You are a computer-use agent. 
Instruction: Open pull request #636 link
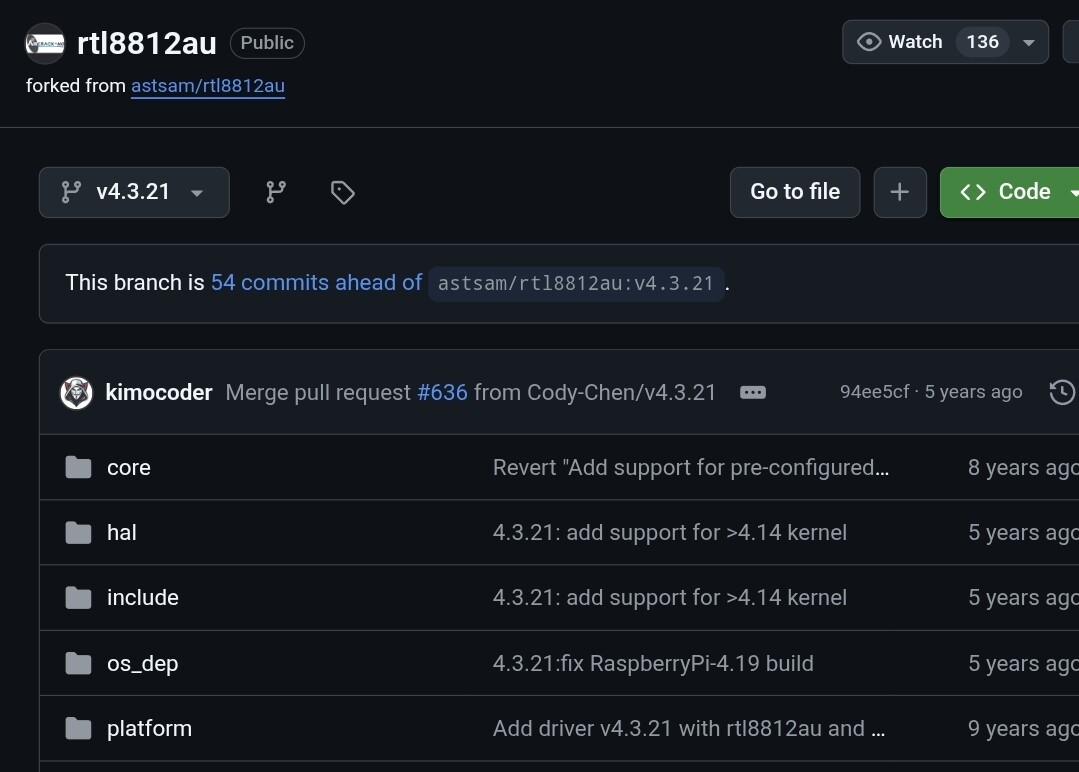[x=442, y=392]
